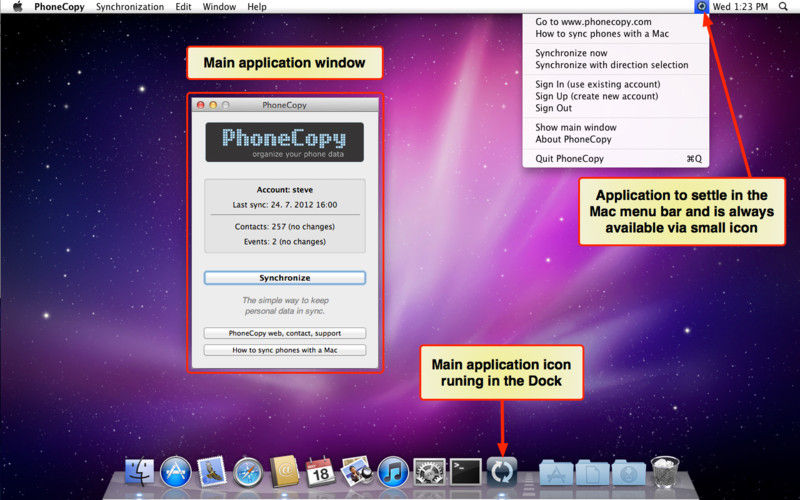This screenshot has height=500, width=800.
Task: Open the Trash in the Dock
Action: pos(665,472)
